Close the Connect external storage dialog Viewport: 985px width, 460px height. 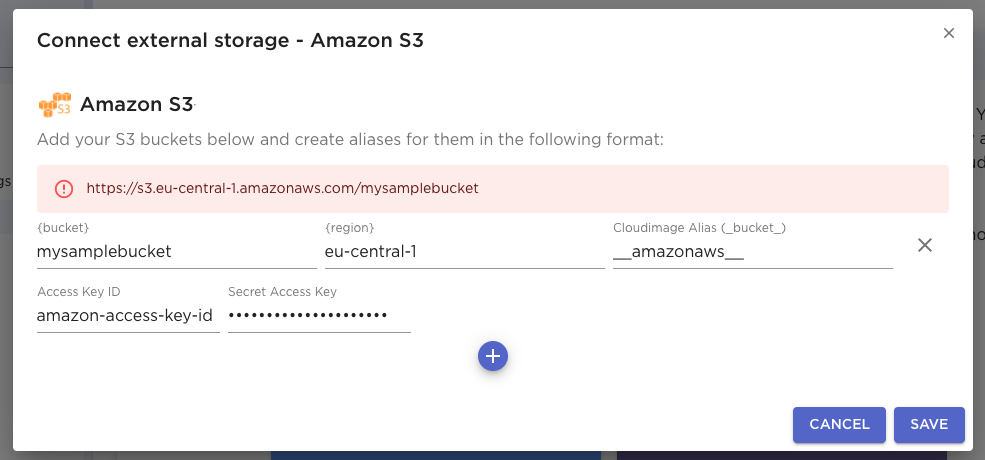click(949, 33)
